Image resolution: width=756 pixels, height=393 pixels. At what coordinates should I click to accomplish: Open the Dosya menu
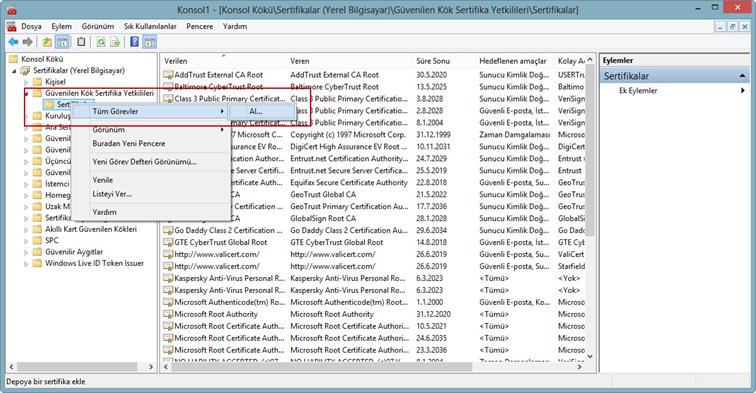coord(31,27)
